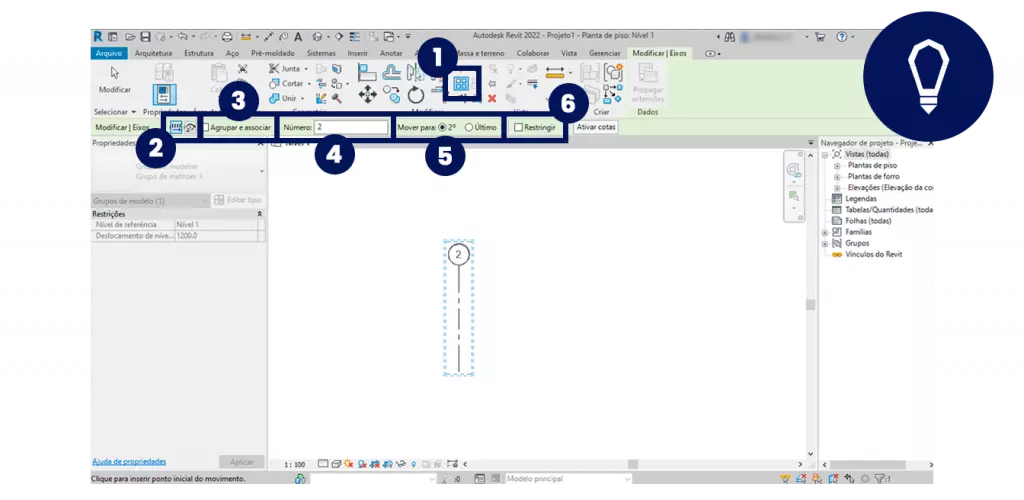Open the Colaborar ribbon tab
This screenshot has width=1024, height=500.
[533, 54]
